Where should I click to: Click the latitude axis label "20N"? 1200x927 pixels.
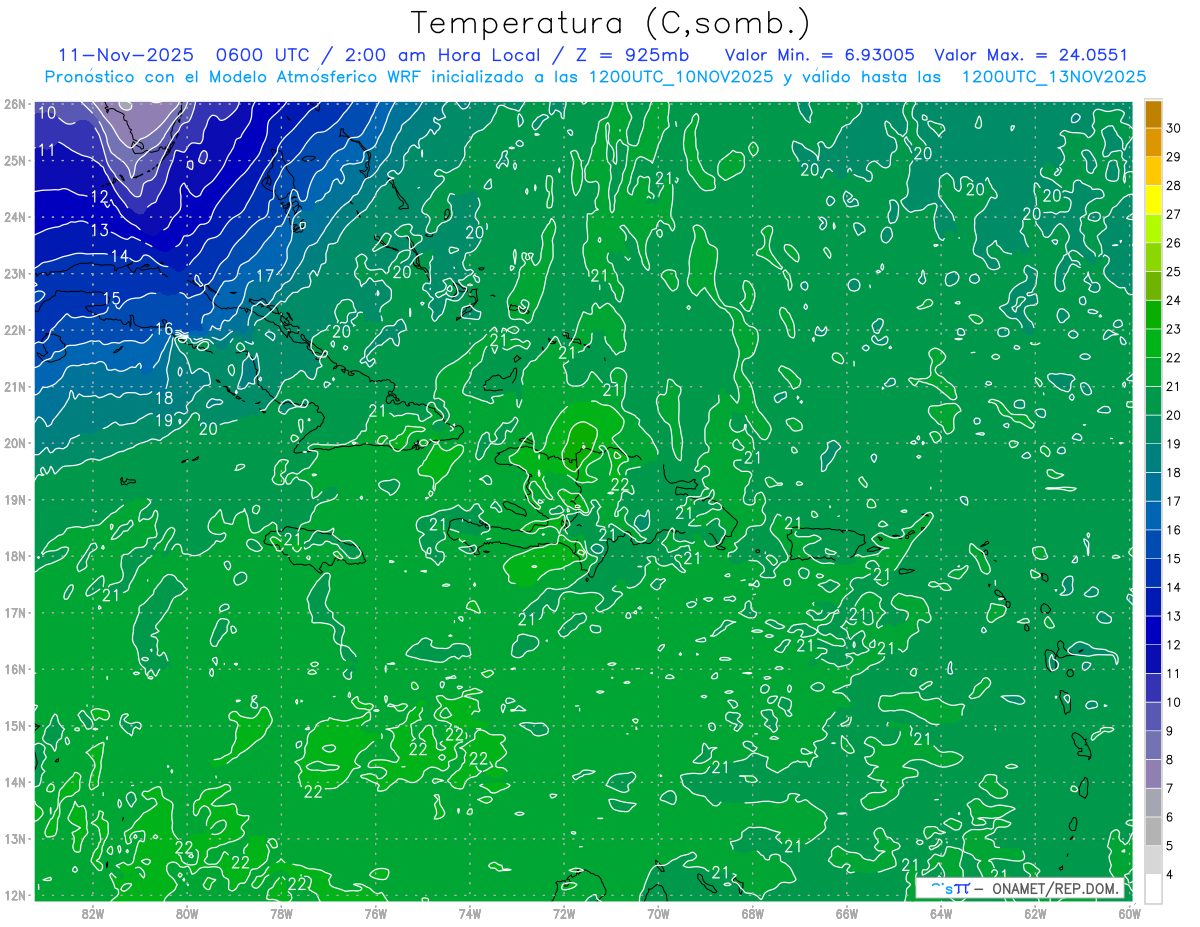15,443
